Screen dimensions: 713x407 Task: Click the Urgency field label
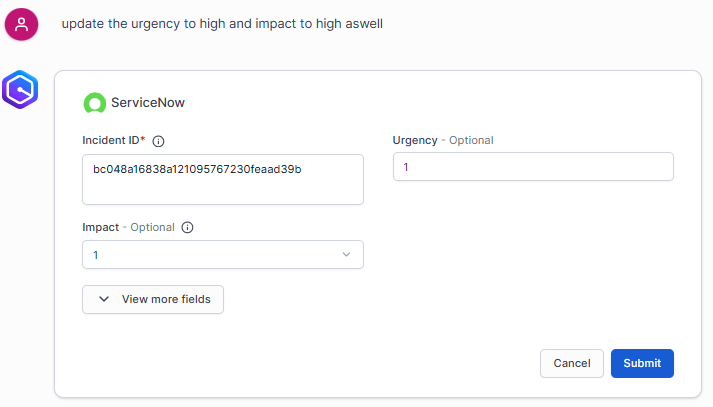click(x=414, y=140)
